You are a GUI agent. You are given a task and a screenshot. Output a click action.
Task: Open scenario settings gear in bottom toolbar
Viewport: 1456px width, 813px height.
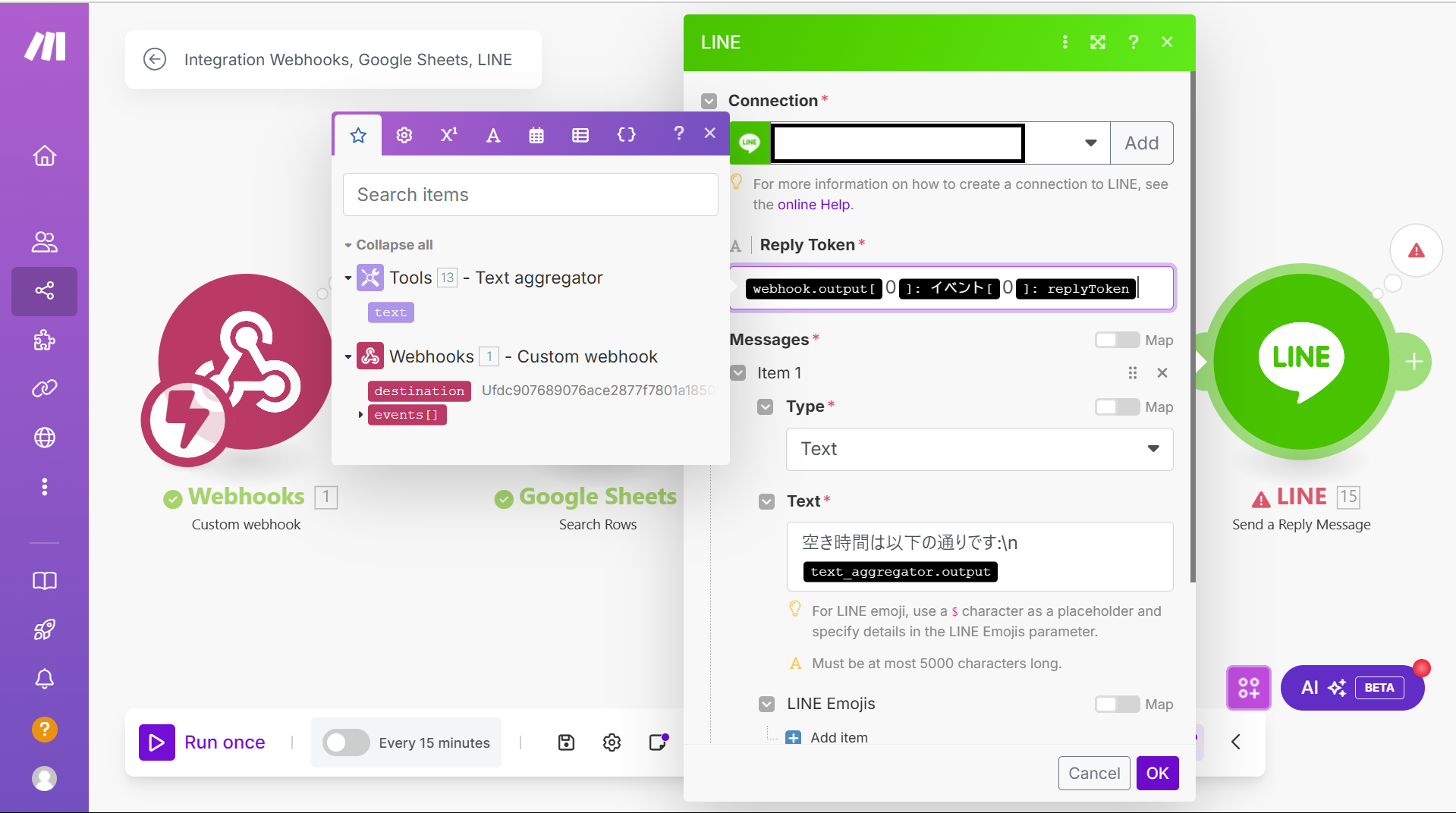[x=612, y=742]
